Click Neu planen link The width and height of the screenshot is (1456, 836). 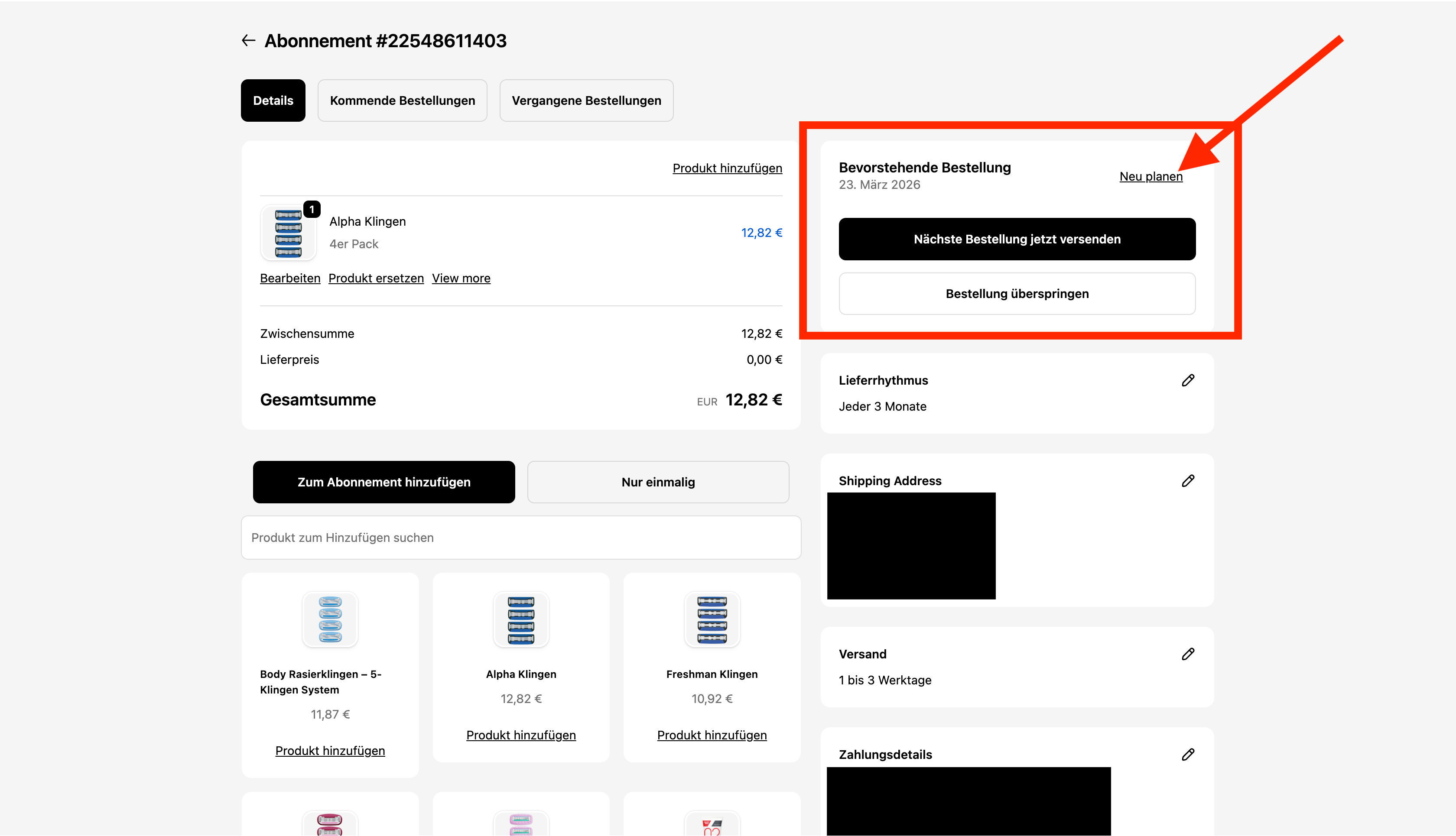(x=1150, y=177)
